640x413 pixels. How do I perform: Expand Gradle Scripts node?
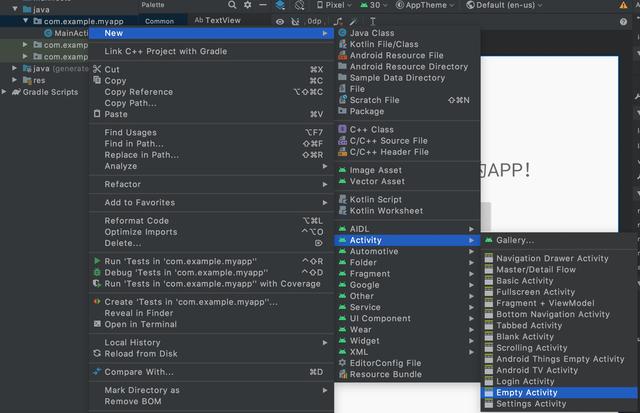click(4, 92)
